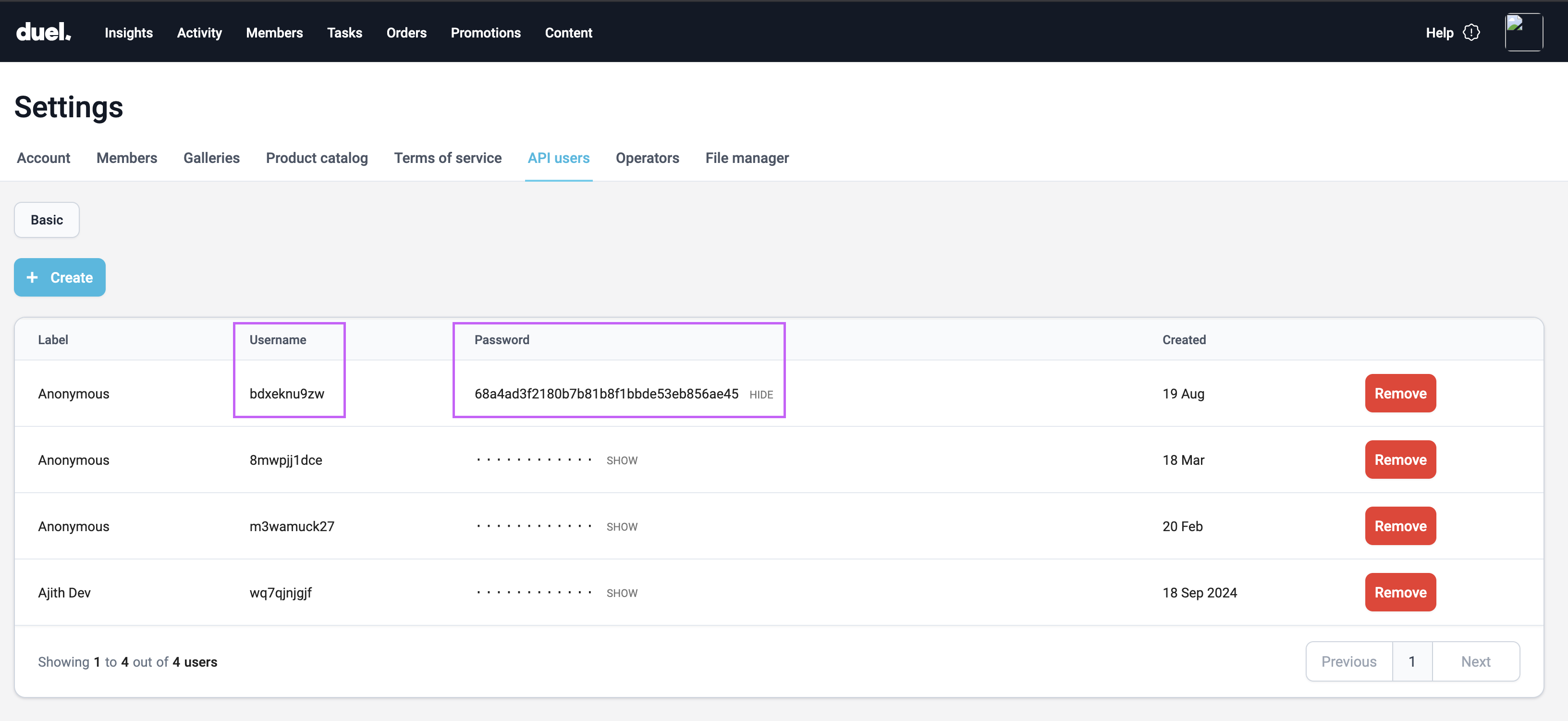Show password for wq7qjnjgjf user

coord(622,593)
